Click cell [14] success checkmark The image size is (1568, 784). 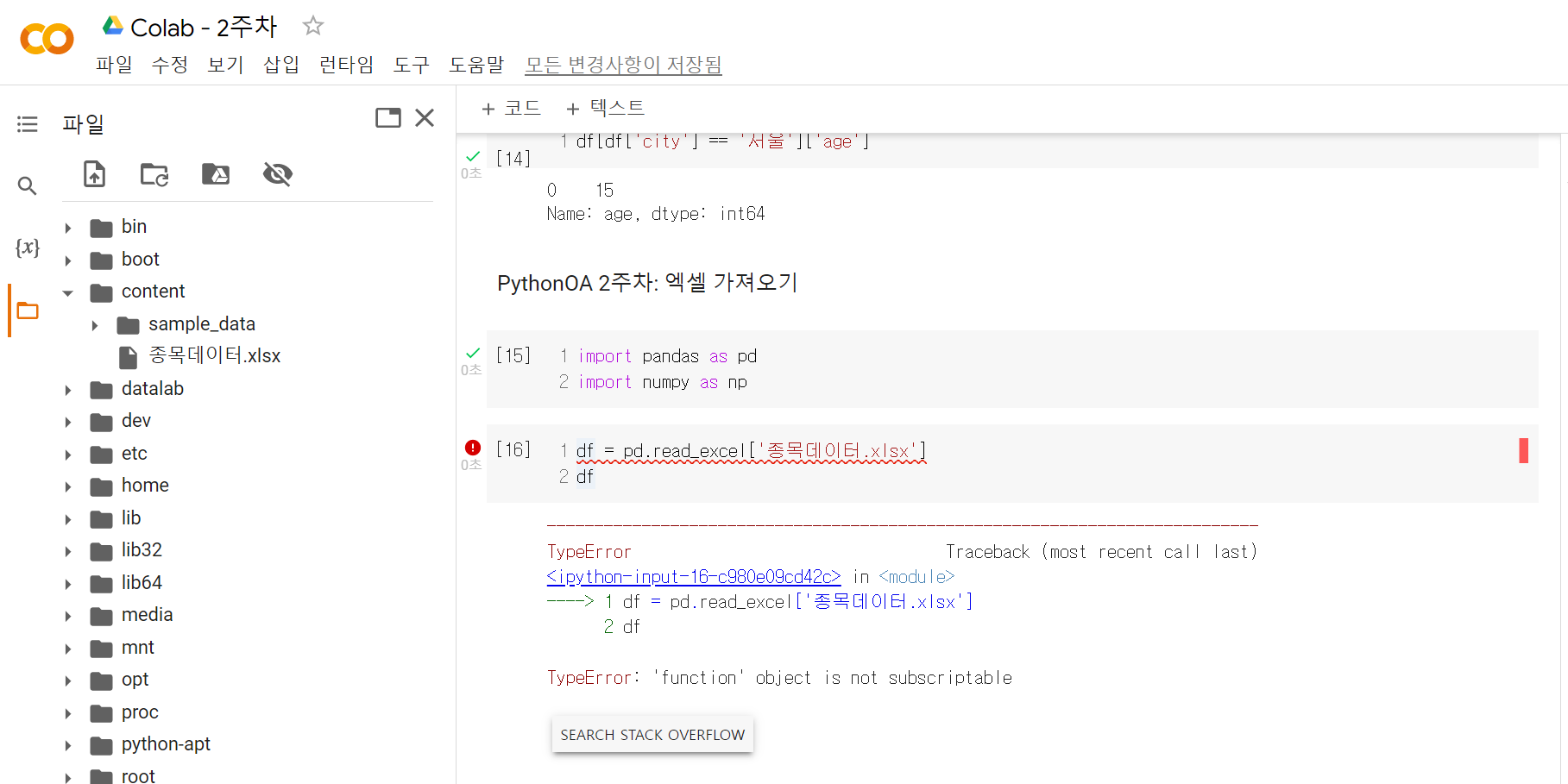click(x=473, y=156)
